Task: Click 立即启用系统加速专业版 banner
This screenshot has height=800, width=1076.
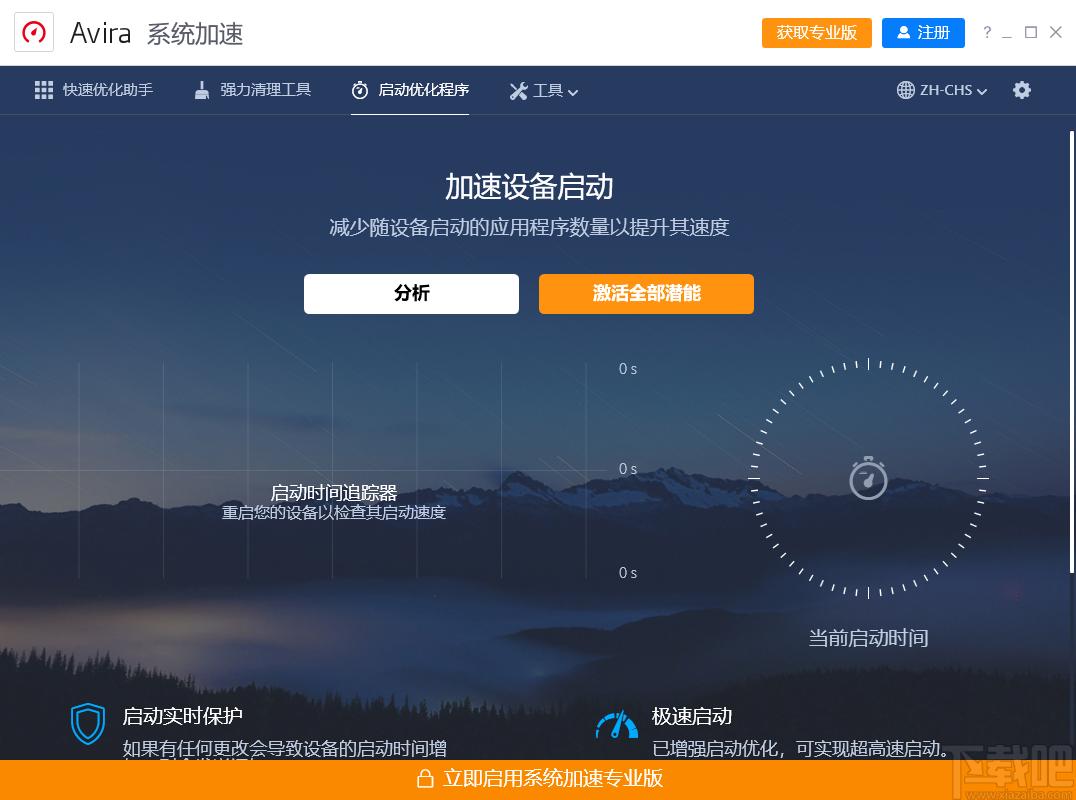Action: [x=538, y=779]
